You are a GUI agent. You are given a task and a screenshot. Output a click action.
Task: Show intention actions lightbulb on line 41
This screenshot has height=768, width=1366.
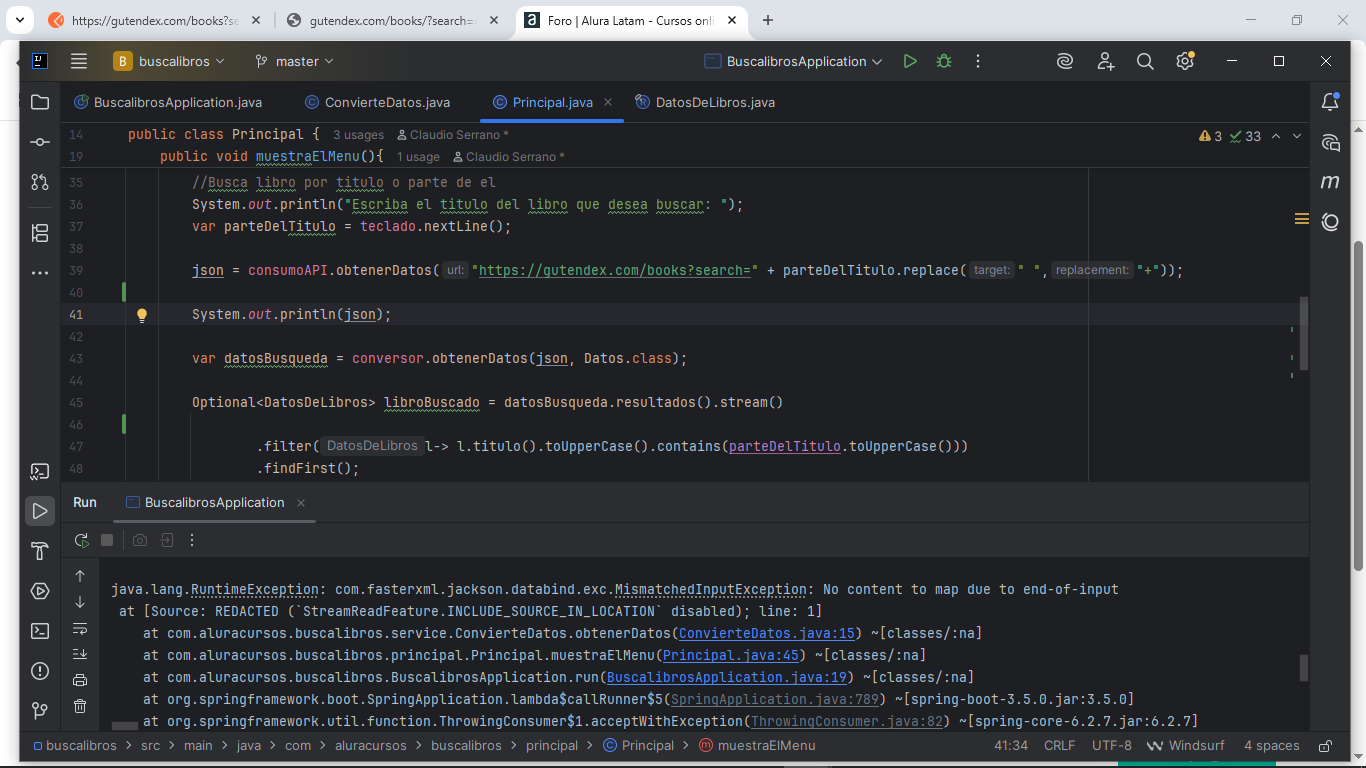[x=142, y=315]
